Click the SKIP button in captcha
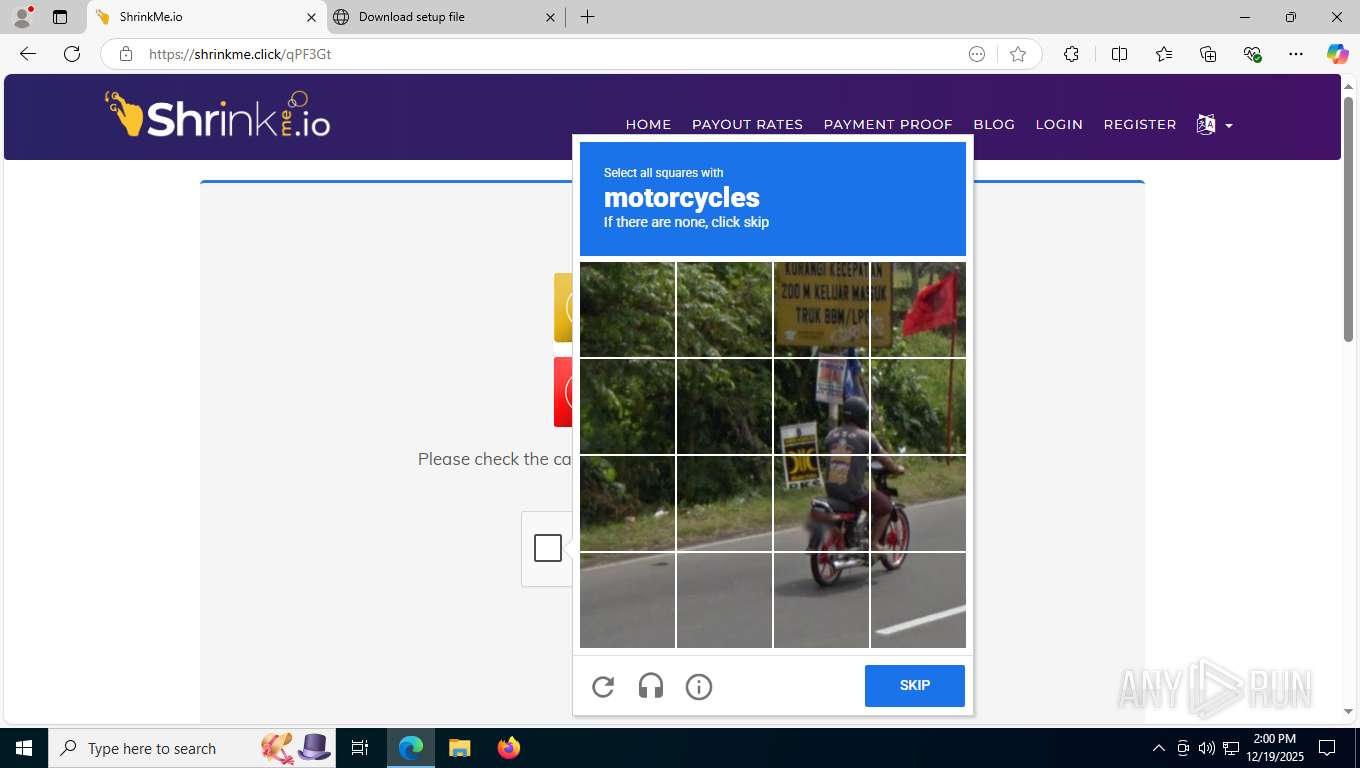The image size is (1360, 768). (x=915, y=686)
